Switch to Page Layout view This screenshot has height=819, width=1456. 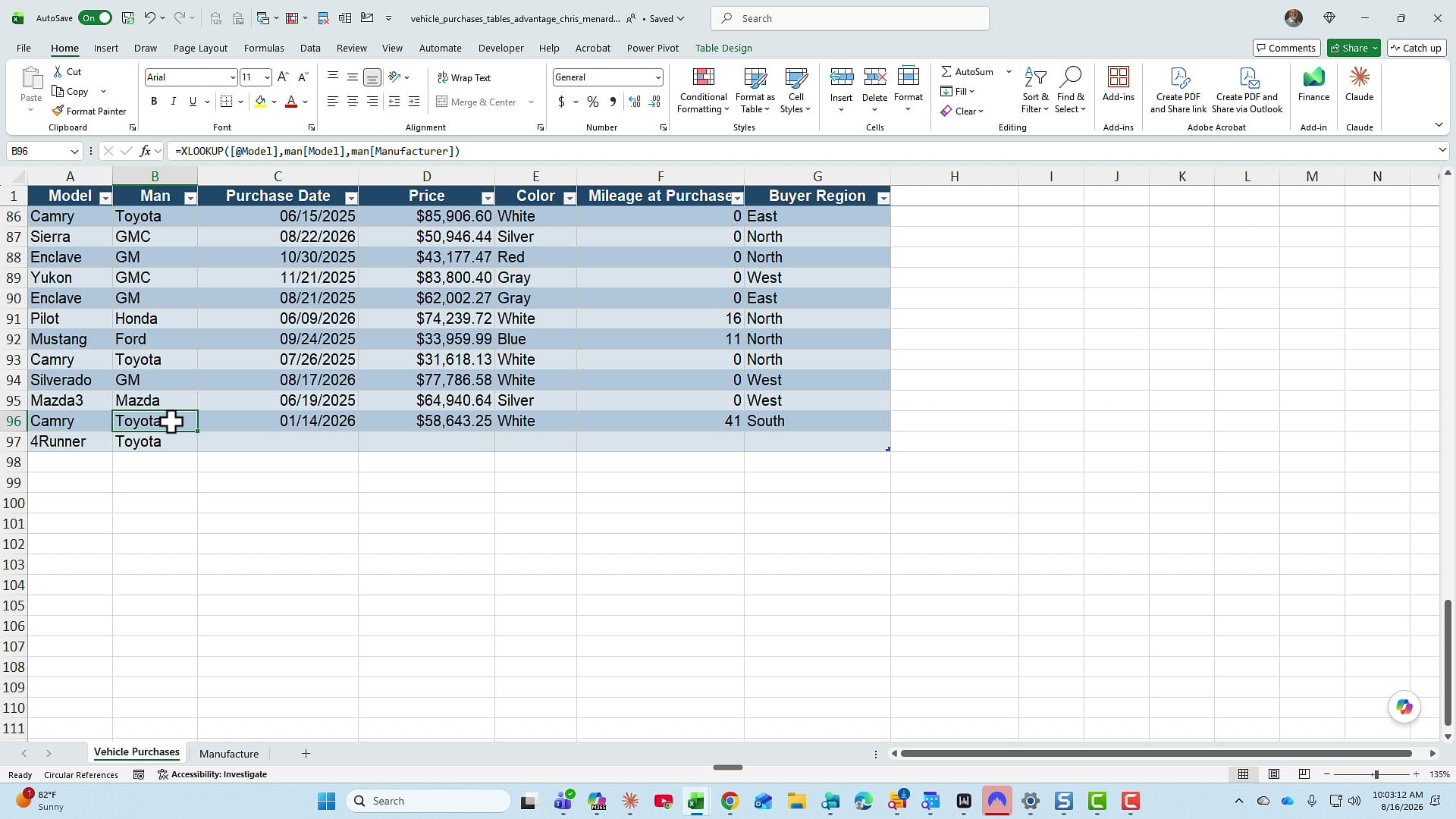(x=1274, y=774)
